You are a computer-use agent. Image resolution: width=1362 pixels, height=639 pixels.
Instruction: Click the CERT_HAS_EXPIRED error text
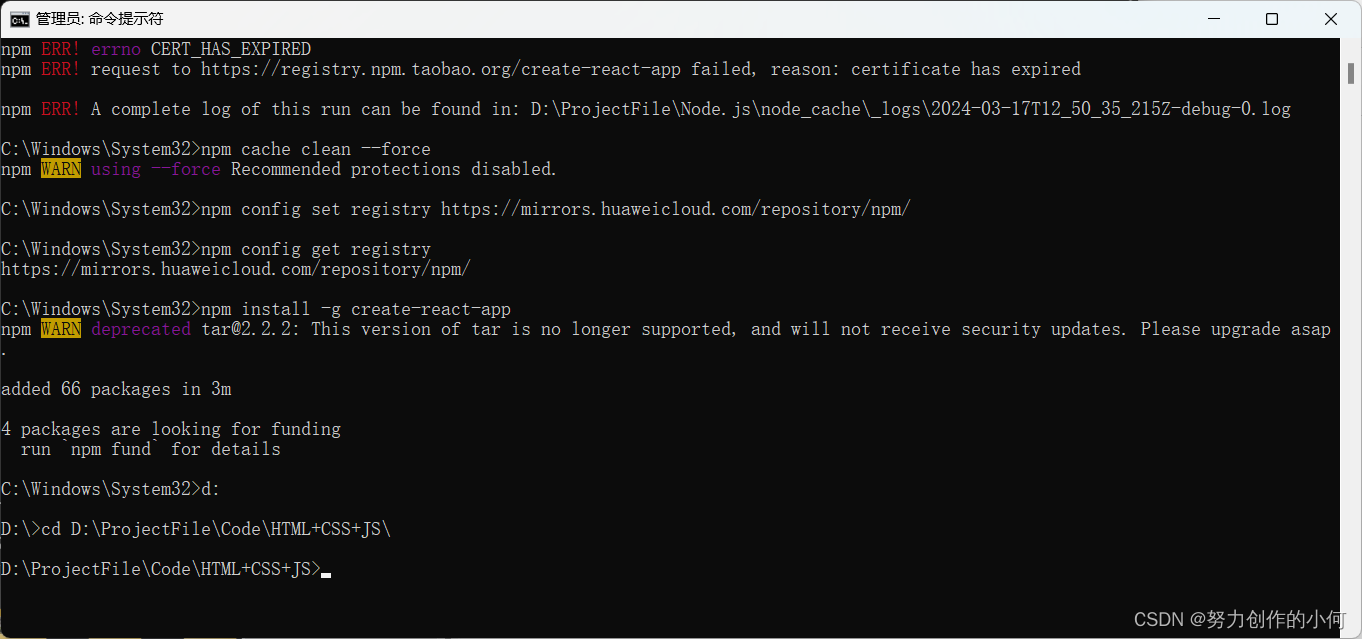[x=230, y=48]
